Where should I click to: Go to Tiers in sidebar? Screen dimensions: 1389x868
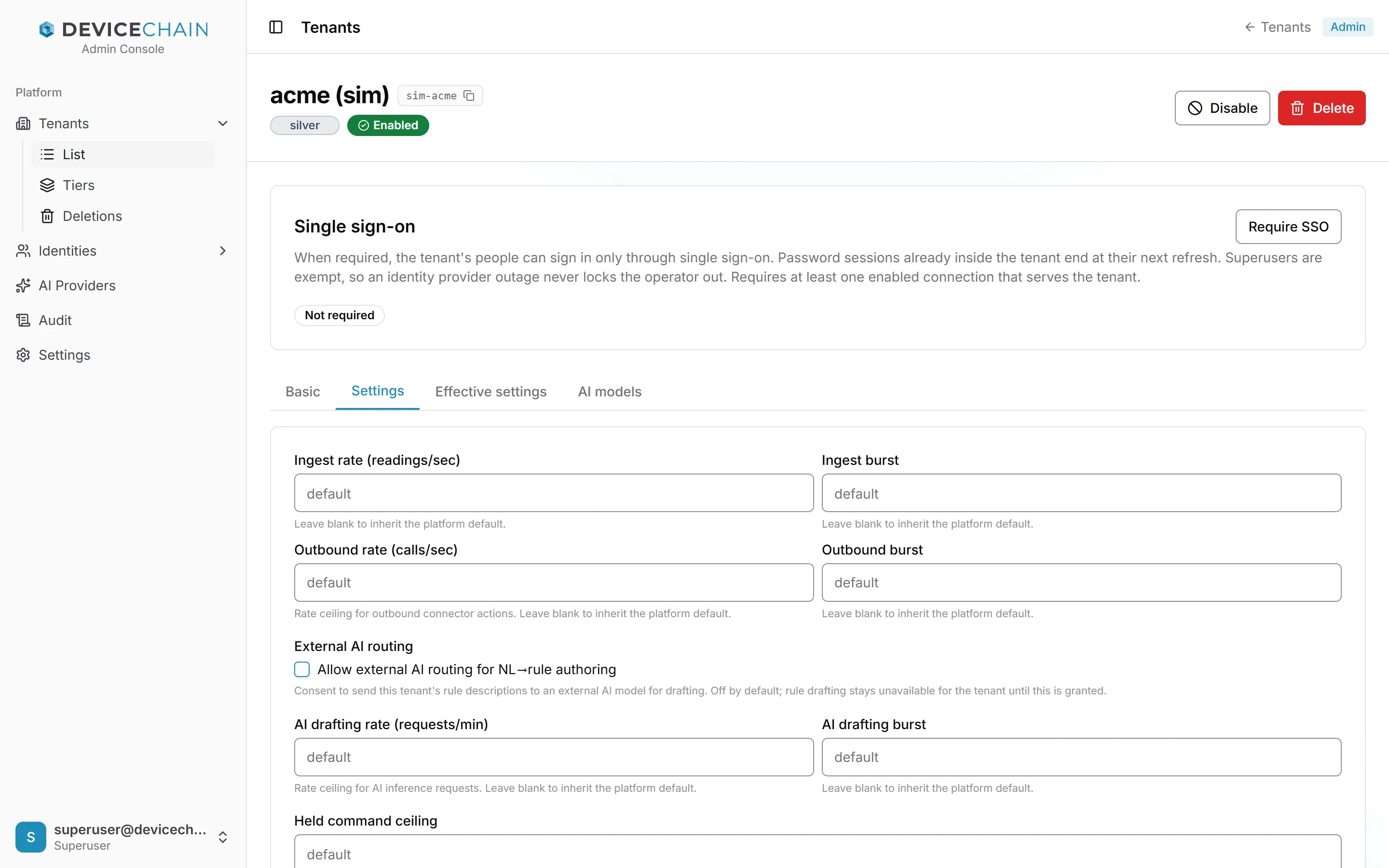tap(123, 185)
